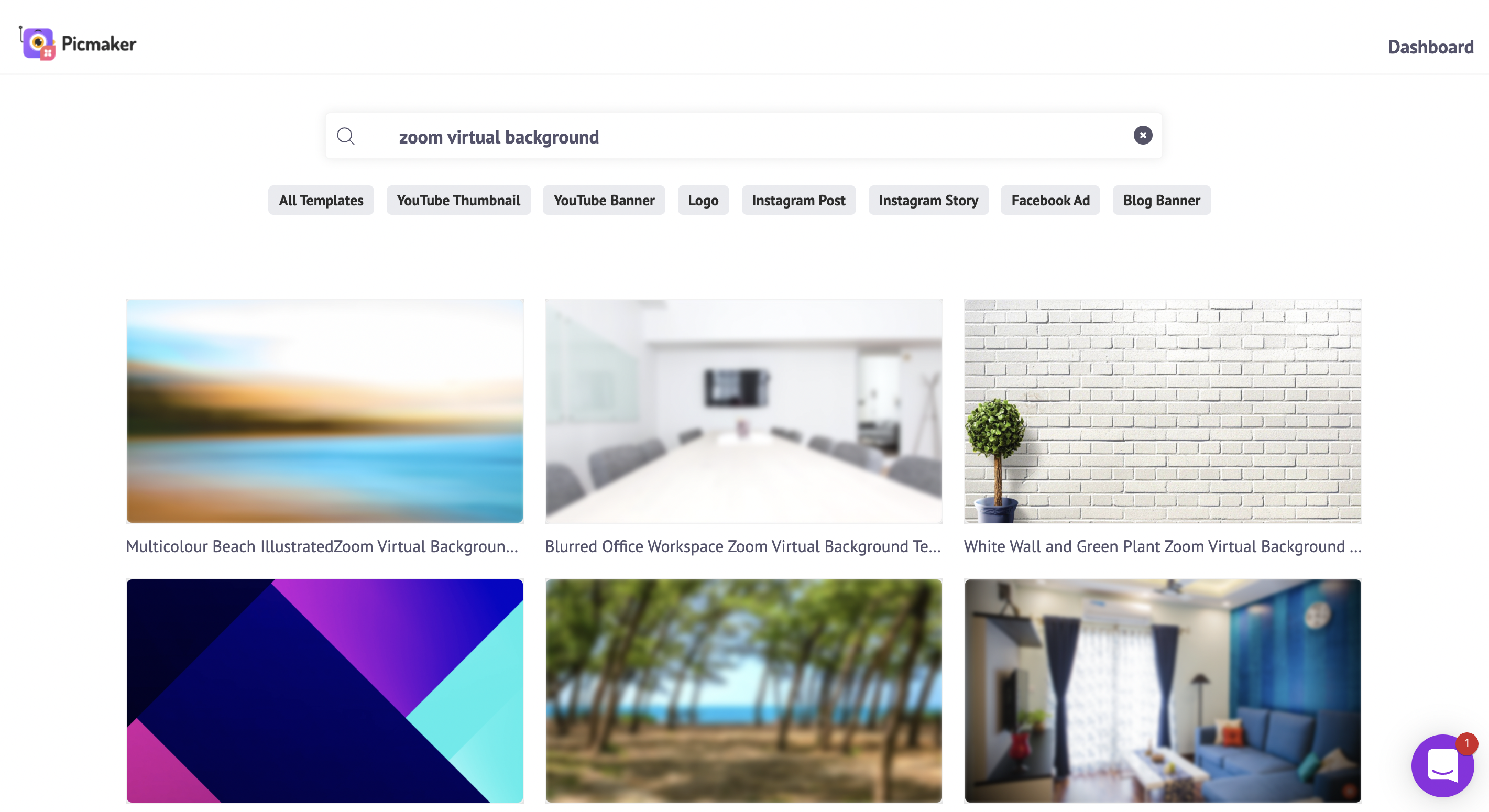Open the Multicolour Beach Zoom background template
1489x812 pixels.
pos(324,411)
